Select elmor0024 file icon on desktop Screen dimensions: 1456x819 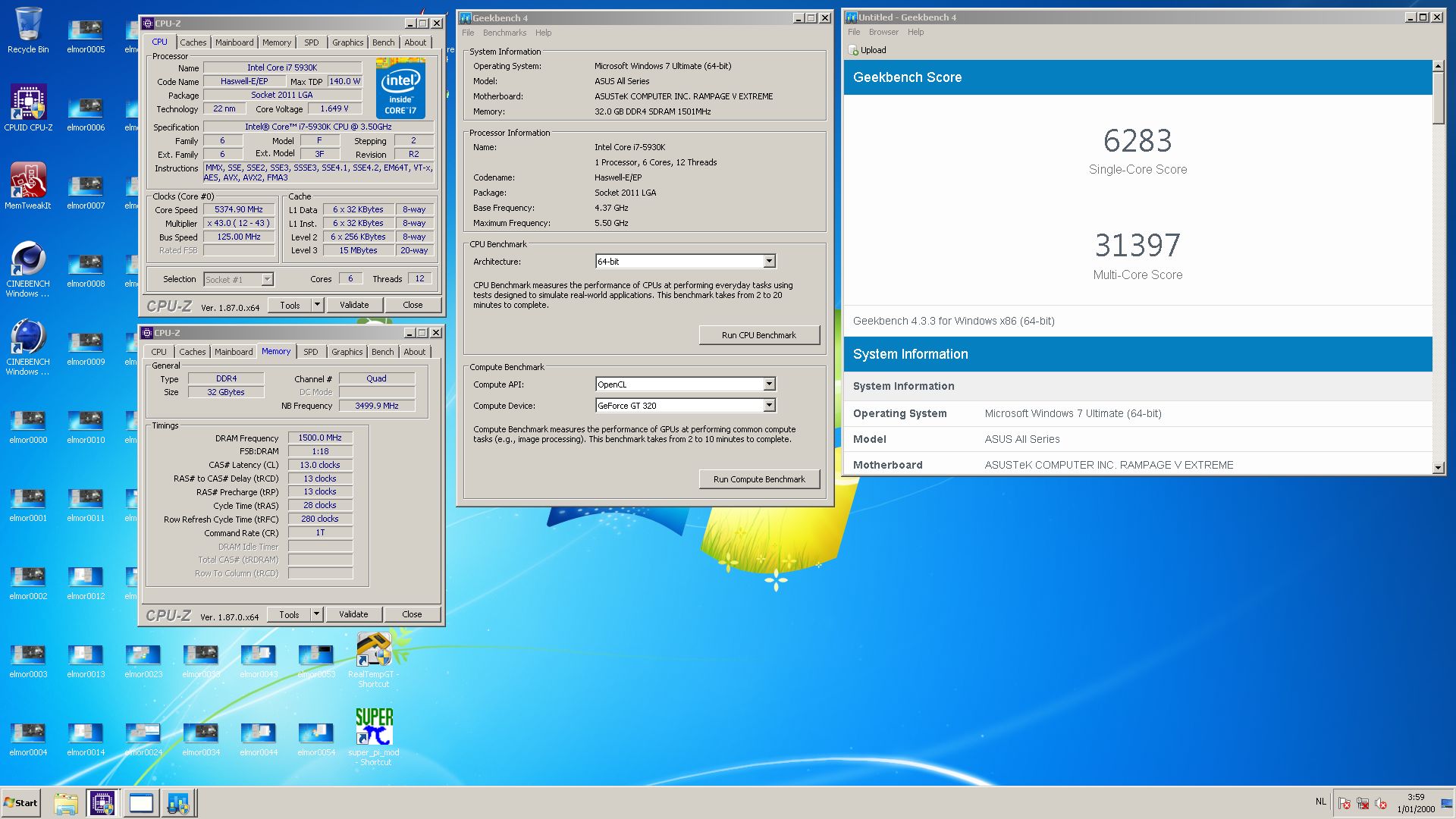[x=143, y=739]
